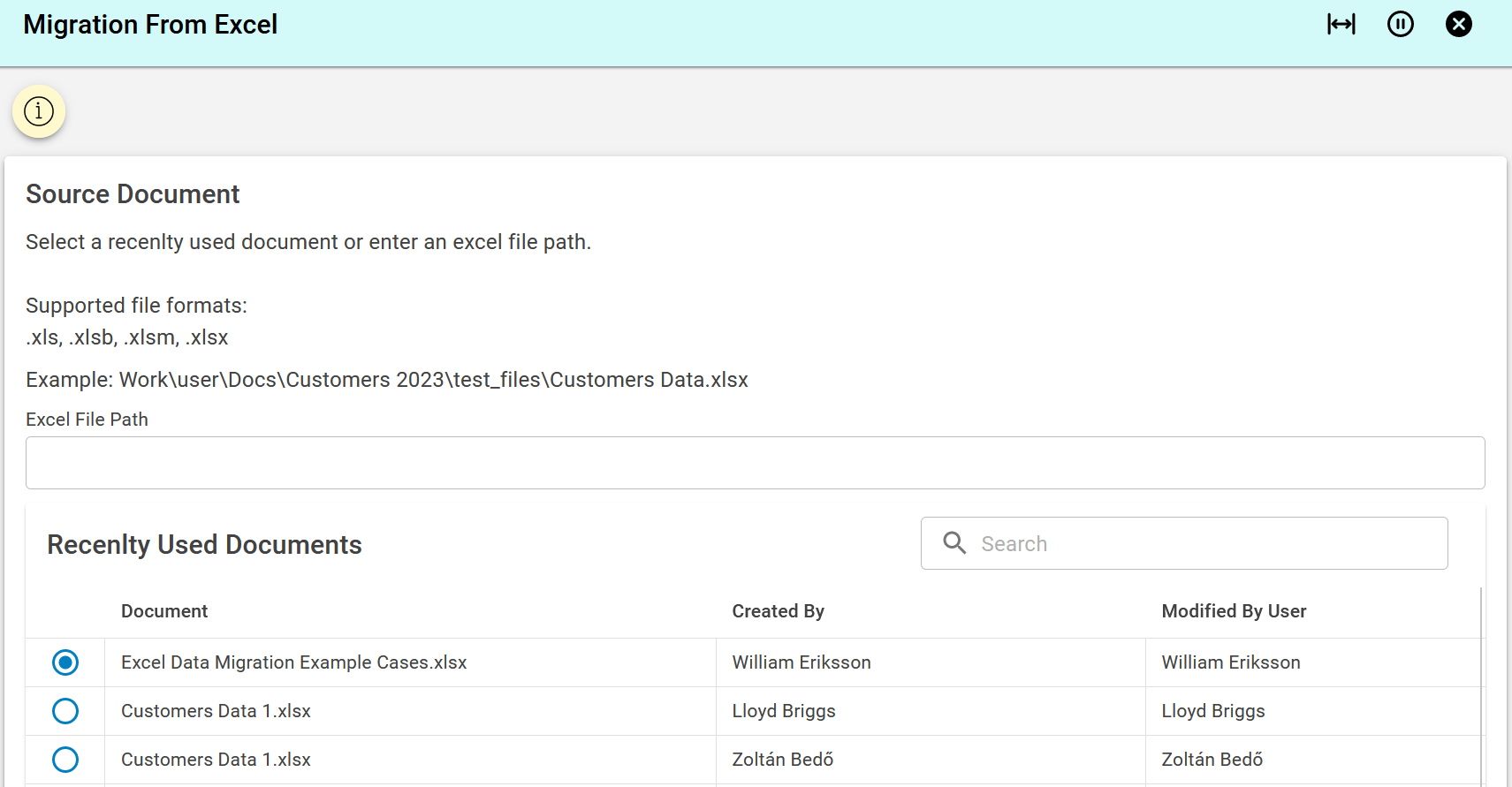The width and height of the screenshot is (1512, 787).
Task: Click Customers Data 1.xlsx in the Lloyd Briggs row
Action: [216, 711]
